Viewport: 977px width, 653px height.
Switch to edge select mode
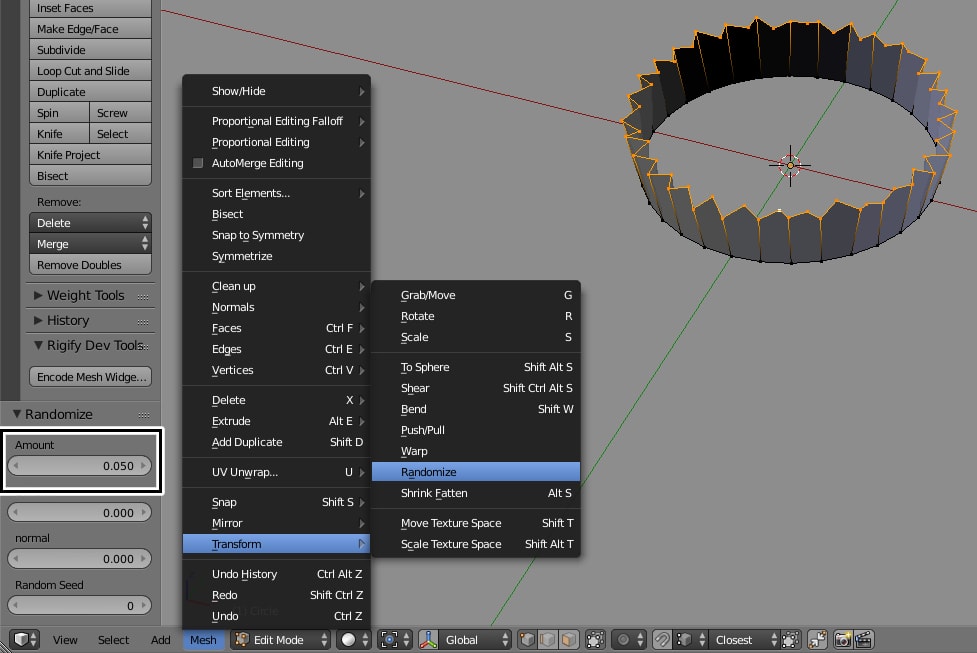(548, 639)
